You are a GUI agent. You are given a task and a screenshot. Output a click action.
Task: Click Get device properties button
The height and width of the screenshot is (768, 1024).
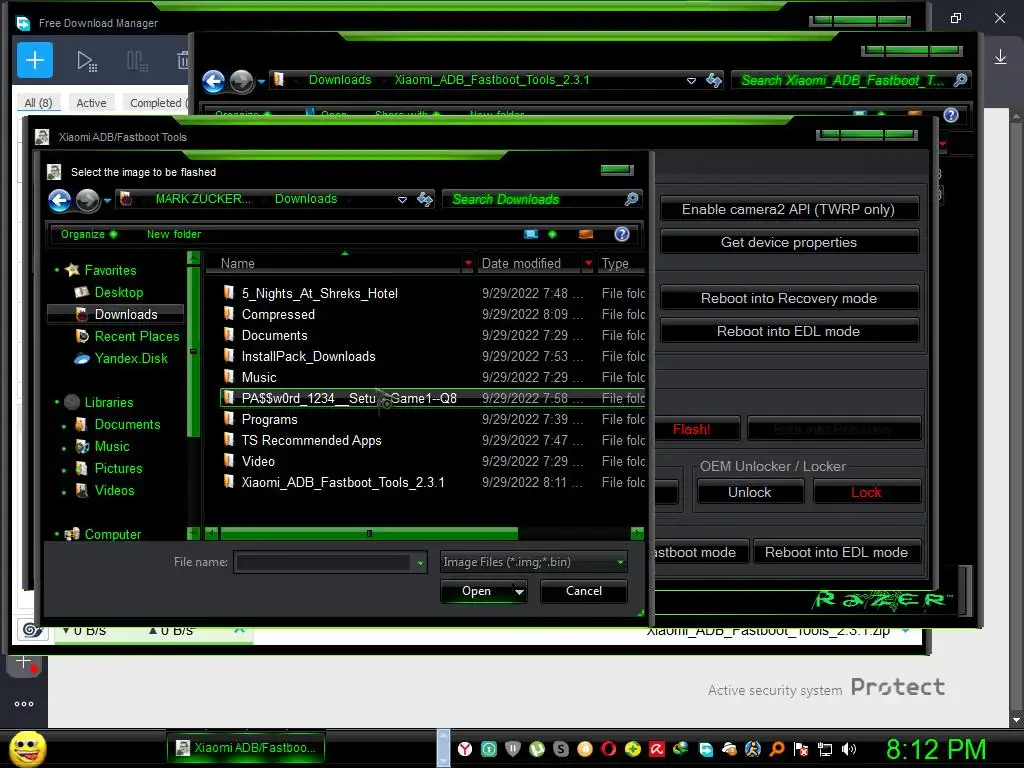click(789, 242)
